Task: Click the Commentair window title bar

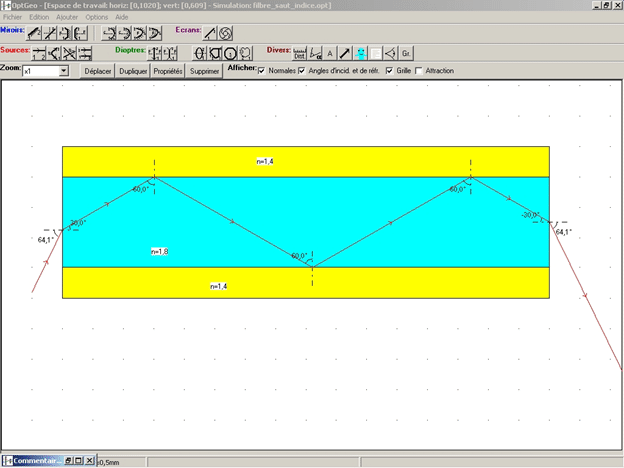Action: point(36,461)
